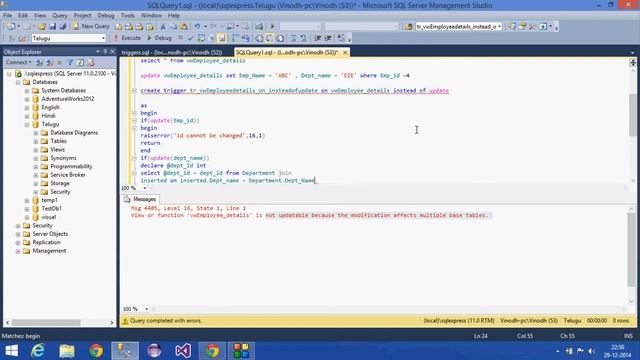This screenshot has height=360, width=640.
Task: Click the Cancel Executing Query stop icon
Action: pyautogui.click(x=180, y=38)
